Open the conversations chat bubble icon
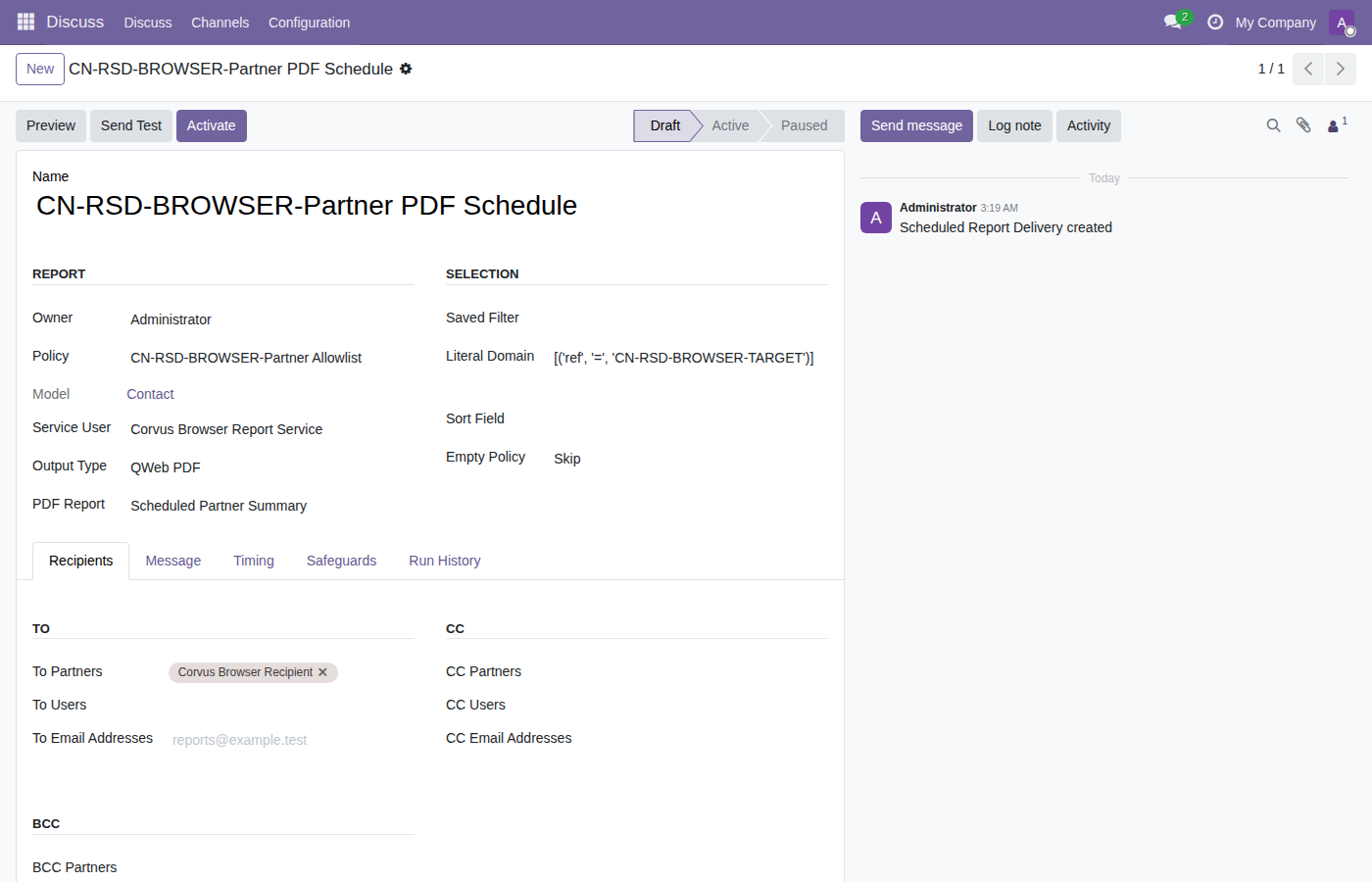Screen dimensions: 1372x882 tap(1173, 22)
